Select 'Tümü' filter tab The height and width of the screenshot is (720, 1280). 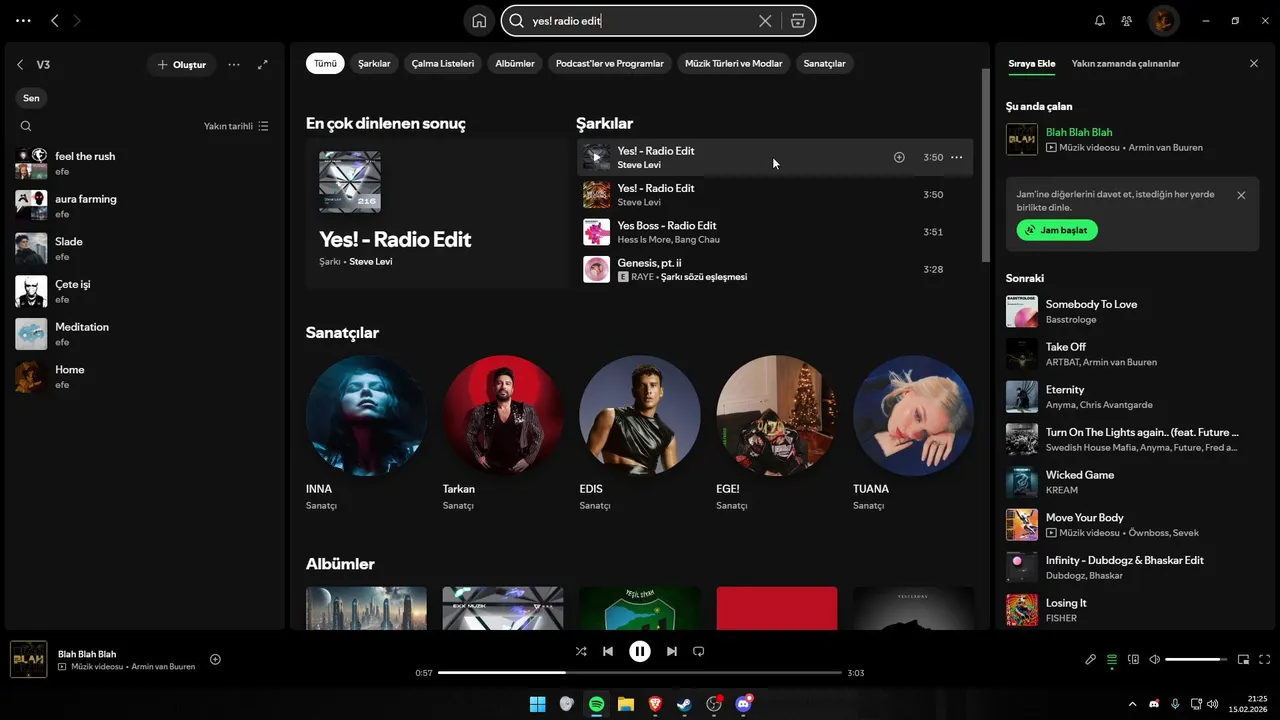coord(325,63)
